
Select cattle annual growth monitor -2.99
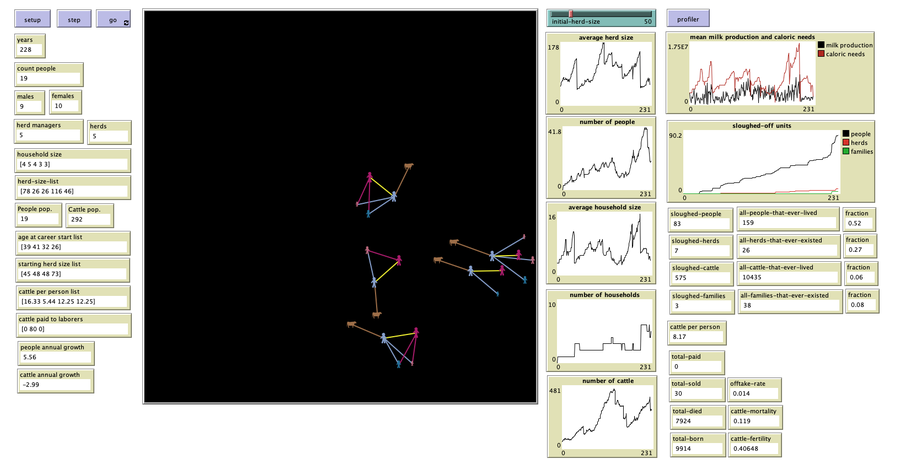point(56,381)
